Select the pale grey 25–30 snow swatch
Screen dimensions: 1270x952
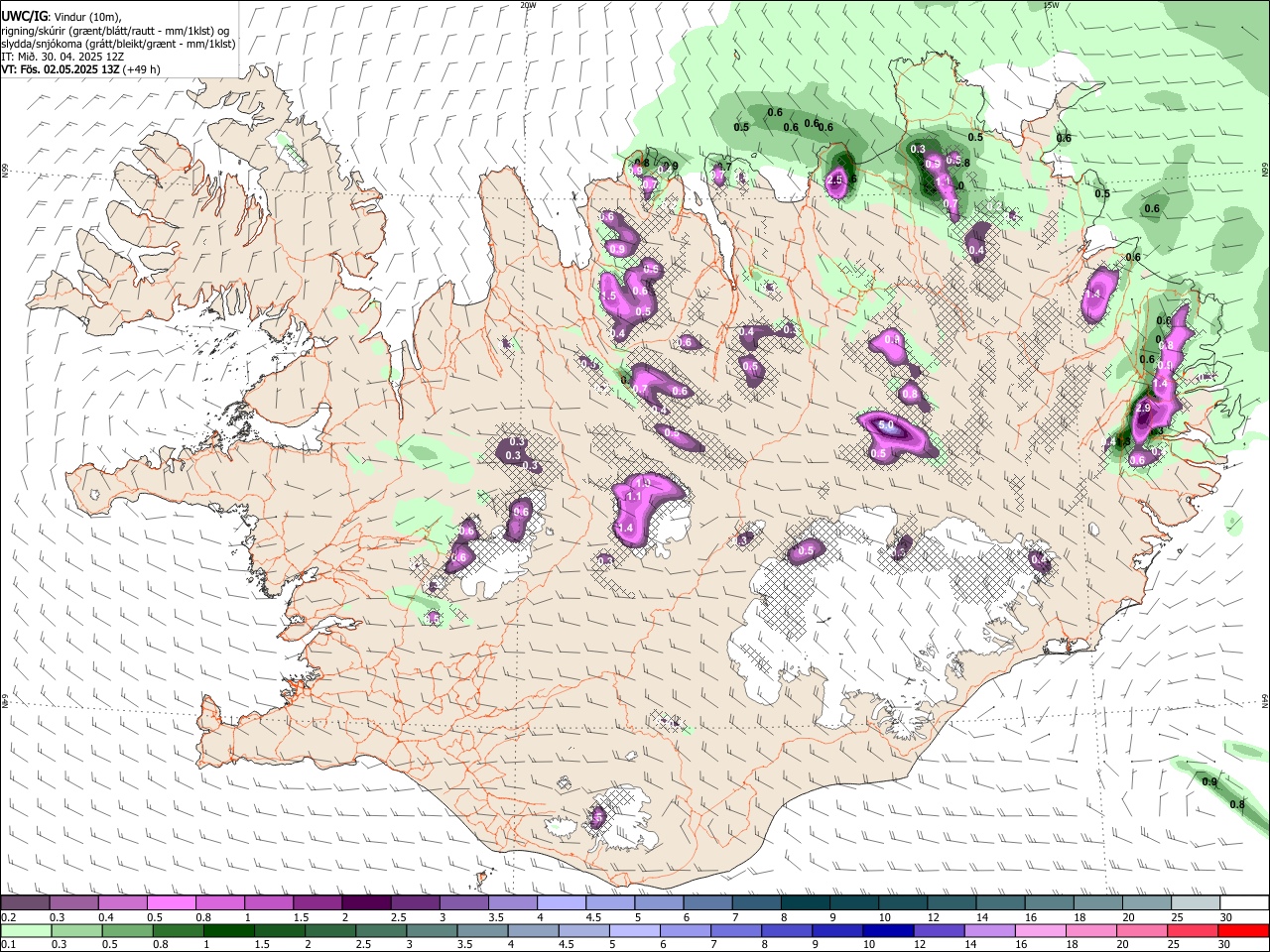(x=1196, y=903)
